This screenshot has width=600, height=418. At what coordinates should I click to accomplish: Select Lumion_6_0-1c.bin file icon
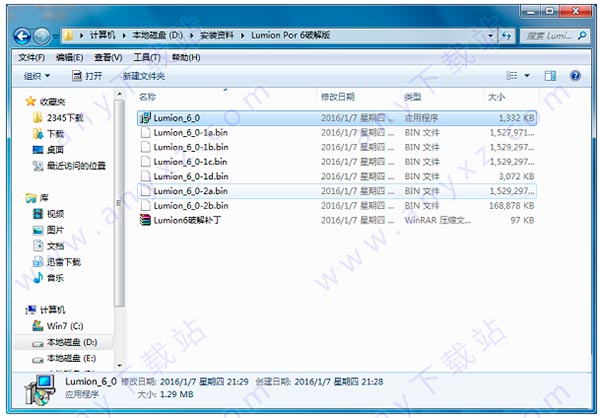(145, 162)
